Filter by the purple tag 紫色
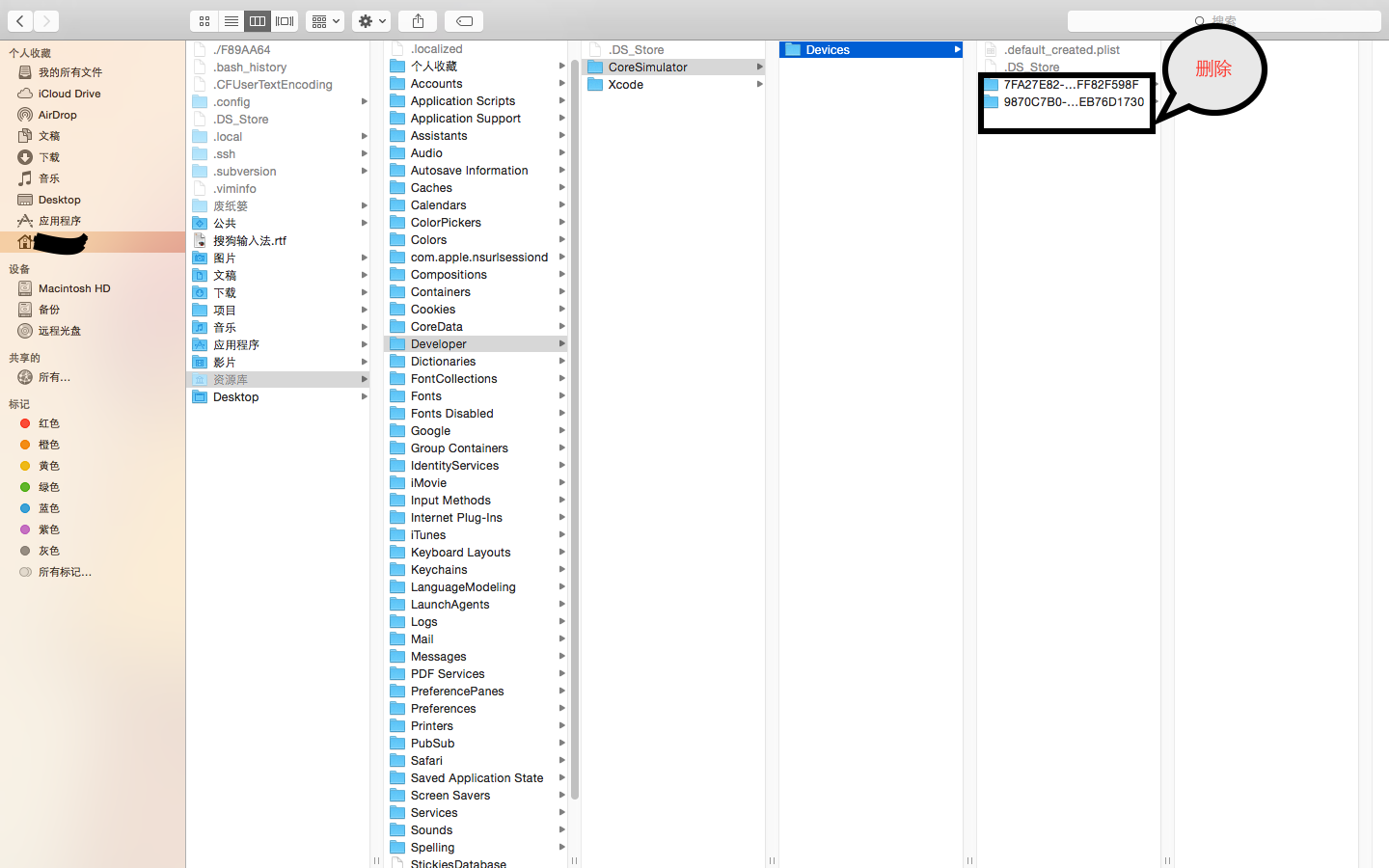 93,529
